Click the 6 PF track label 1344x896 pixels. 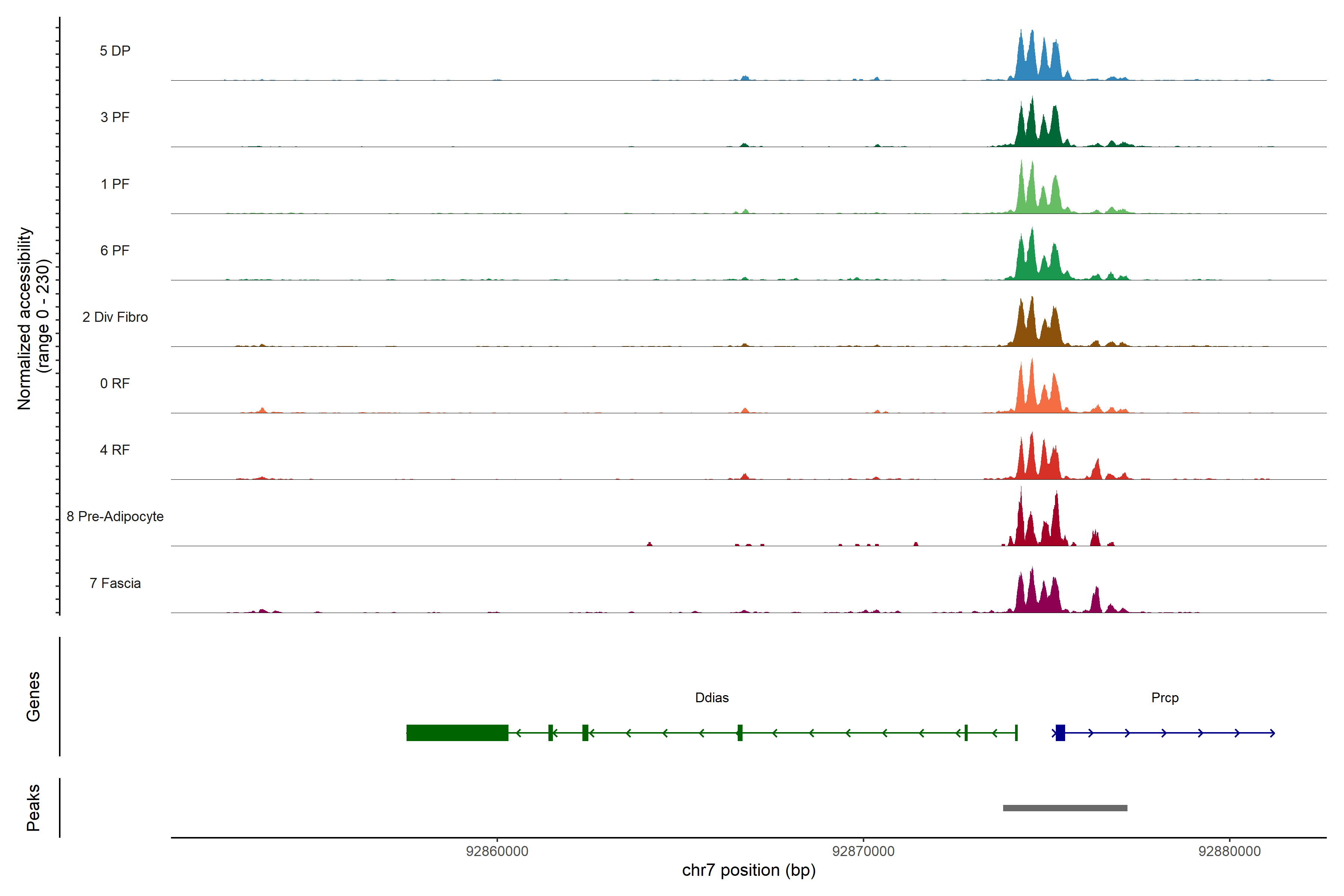click(115, 250)
